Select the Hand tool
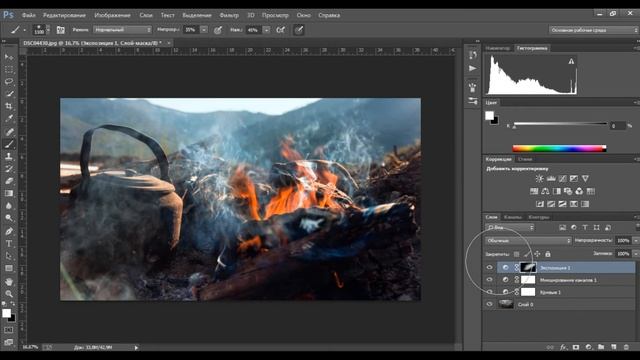This screenshot has width=640, height=360. click(x=9, y=282)
